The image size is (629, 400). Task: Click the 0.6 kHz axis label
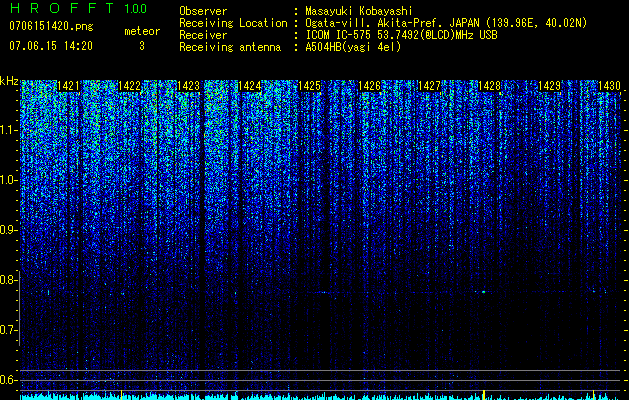click(x=7, y=380)
